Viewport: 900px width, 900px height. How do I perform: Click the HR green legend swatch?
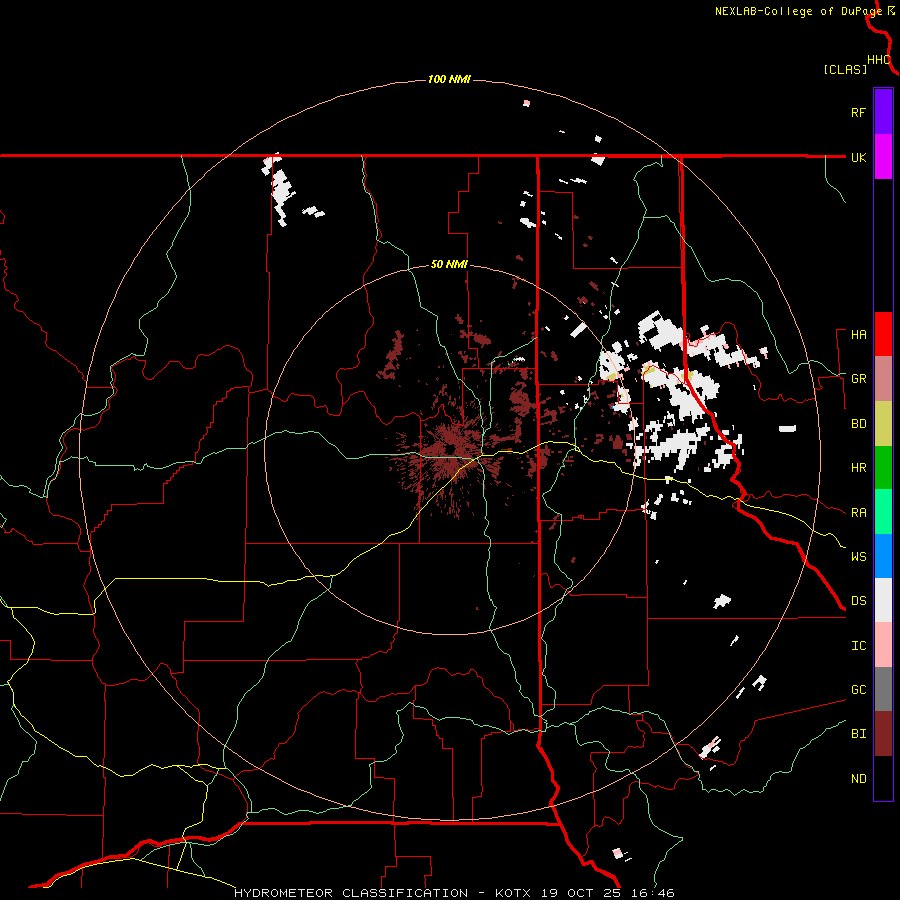tap(883, 467)
